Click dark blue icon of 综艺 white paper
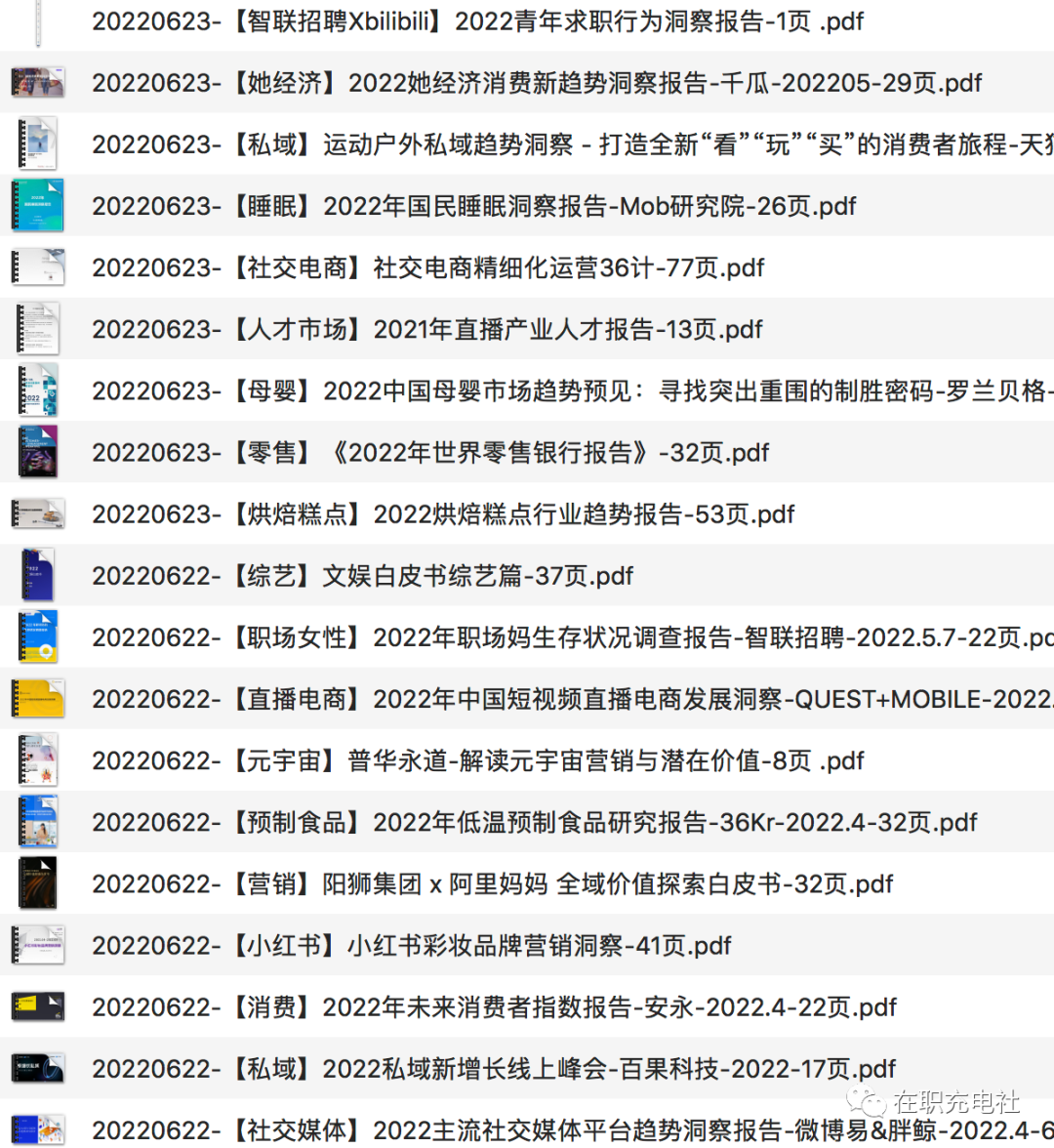 tap(38, 575)
